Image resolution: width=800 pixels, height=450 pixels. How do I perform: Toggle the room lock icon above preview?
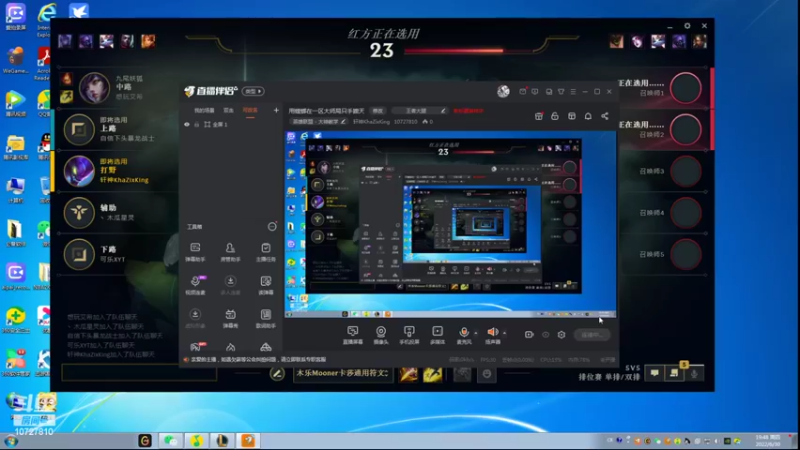555,116
